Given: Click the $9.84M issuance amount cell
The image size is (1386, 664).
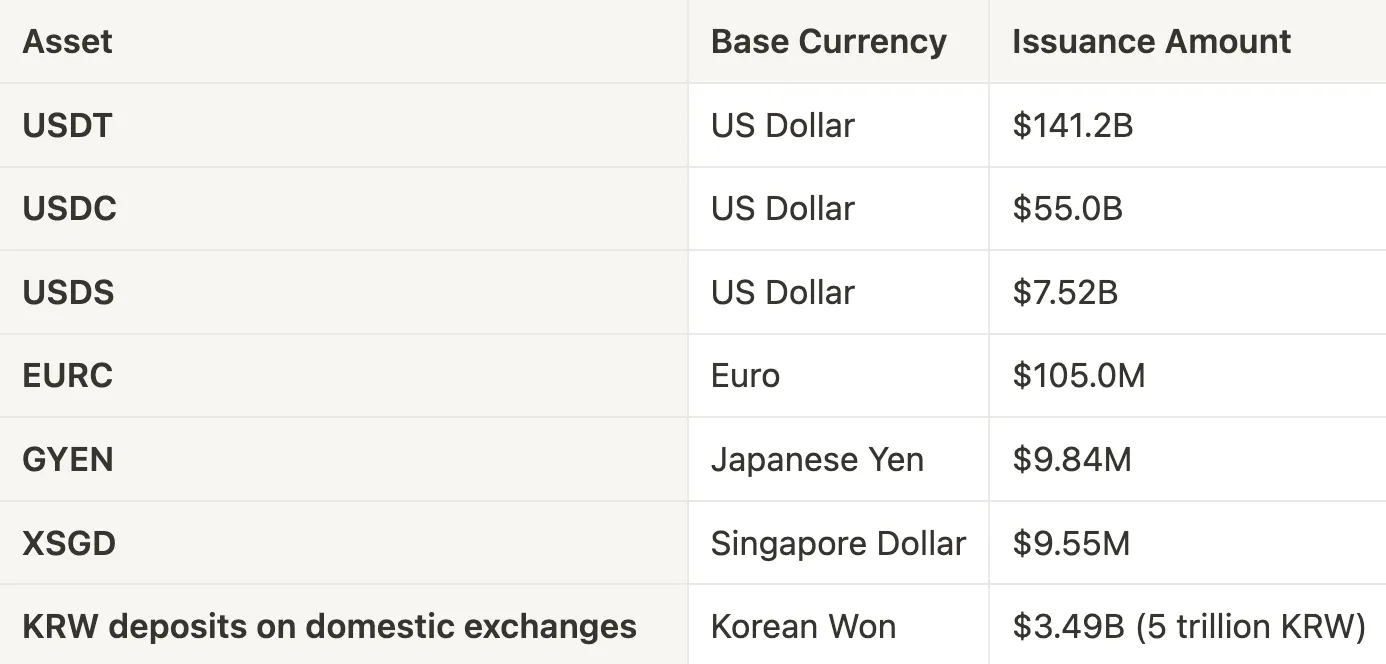Looking at the screenshot, I should pyautogui.click(x=1187, y=459).
